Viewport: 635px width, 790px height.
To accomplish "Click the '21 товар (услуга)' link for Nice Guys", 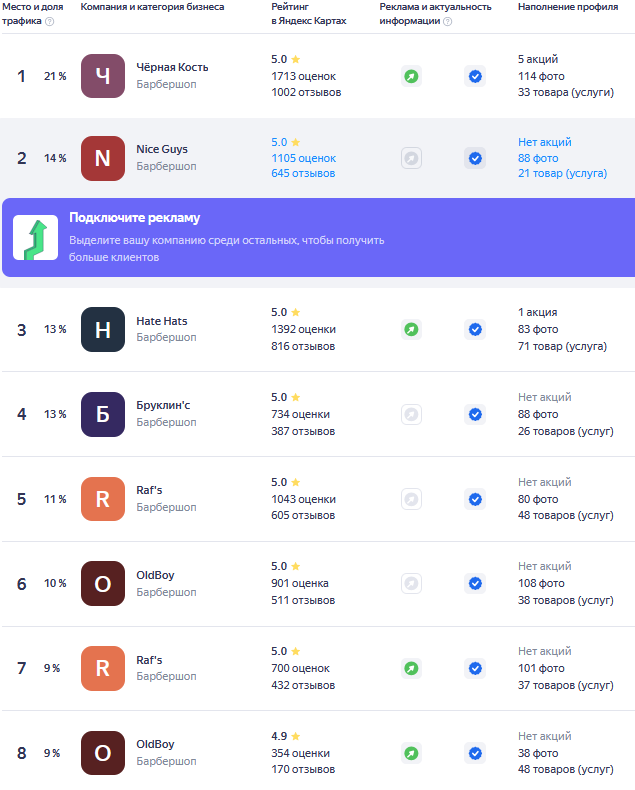I will click(x=562, y=173).
